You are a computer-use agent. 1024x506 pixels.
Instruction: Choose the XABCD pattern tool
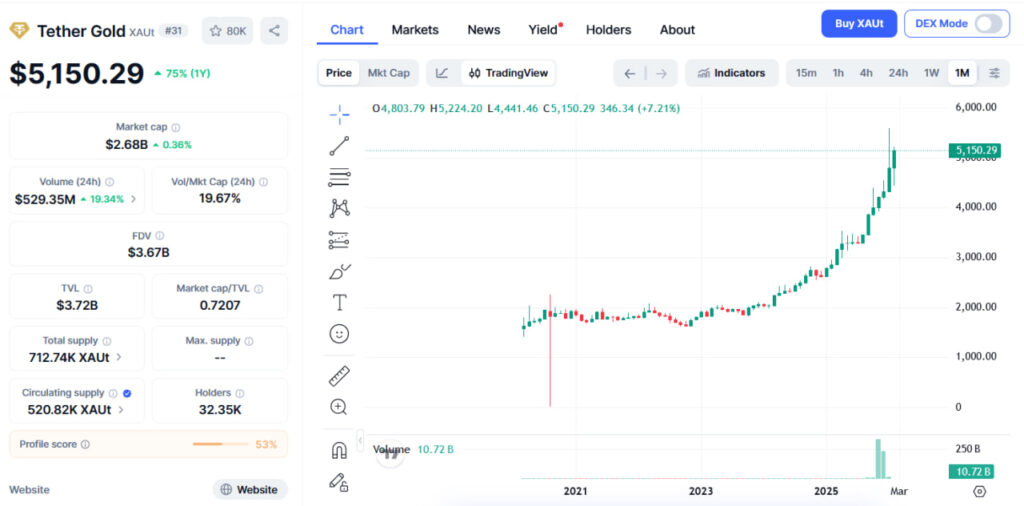pyautogui.click(x=339, y=208)
